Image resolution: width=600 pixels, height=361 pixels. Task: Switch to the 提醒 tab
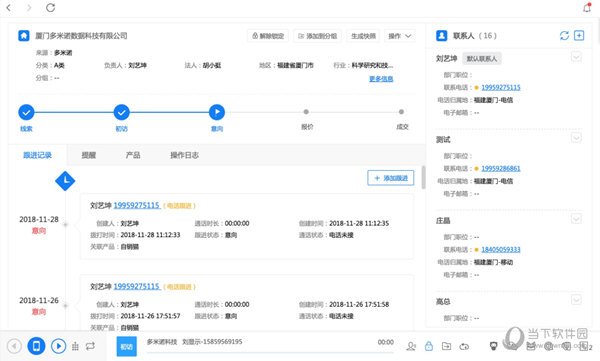click(x=89, y=155)
